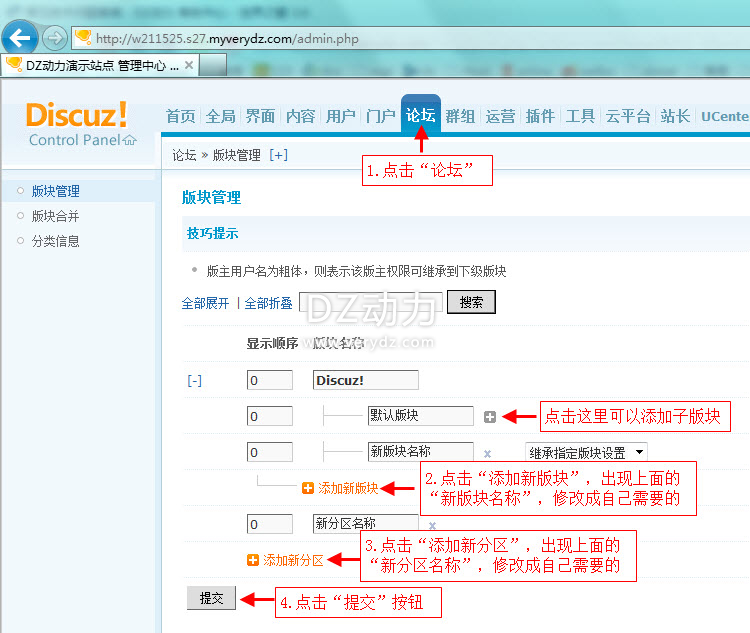The width and height of the screenshot is (750, 633).
Task: Click the 默认版块 forum name field
Action: pyautogui.click(x=420, y=416)
